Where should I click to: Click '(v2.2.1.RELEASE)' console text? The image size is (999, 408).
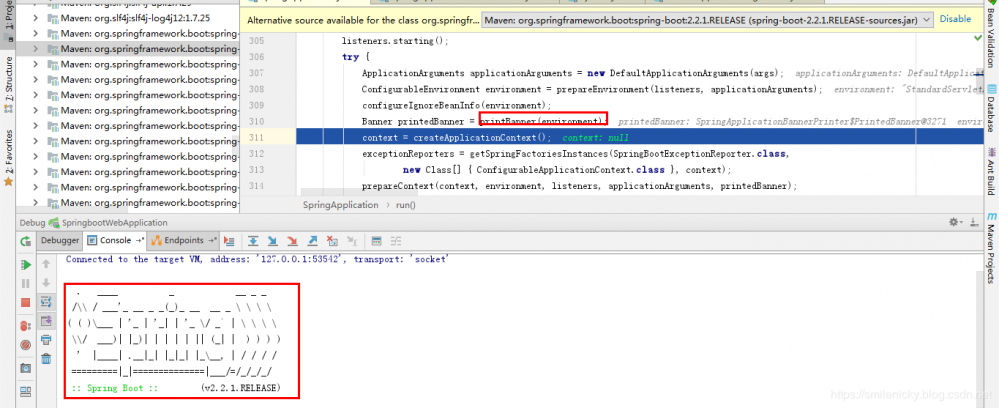tap(240, 388)
